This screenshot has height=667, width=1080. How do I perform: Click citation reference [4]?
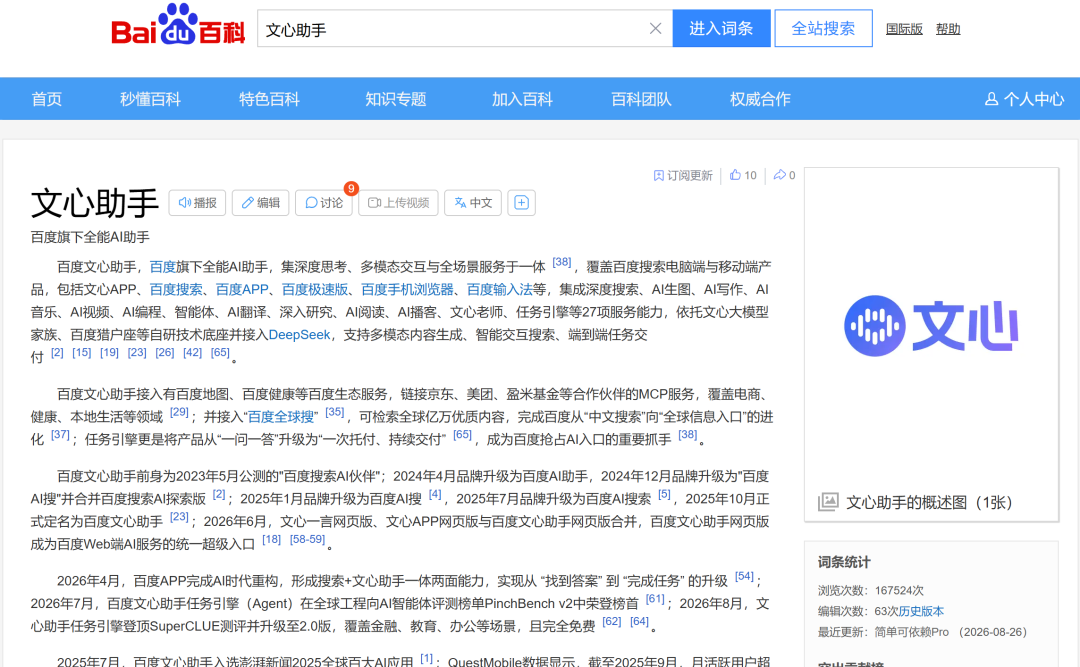[435, 494]
